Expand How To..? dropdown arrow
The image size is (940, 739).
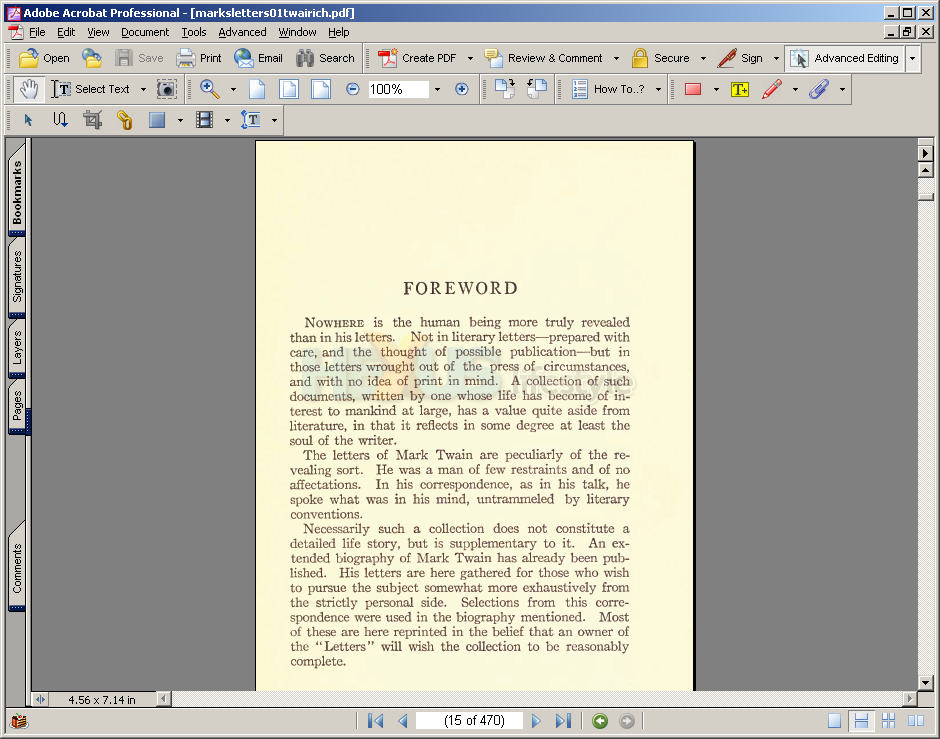tap(658, 89)
